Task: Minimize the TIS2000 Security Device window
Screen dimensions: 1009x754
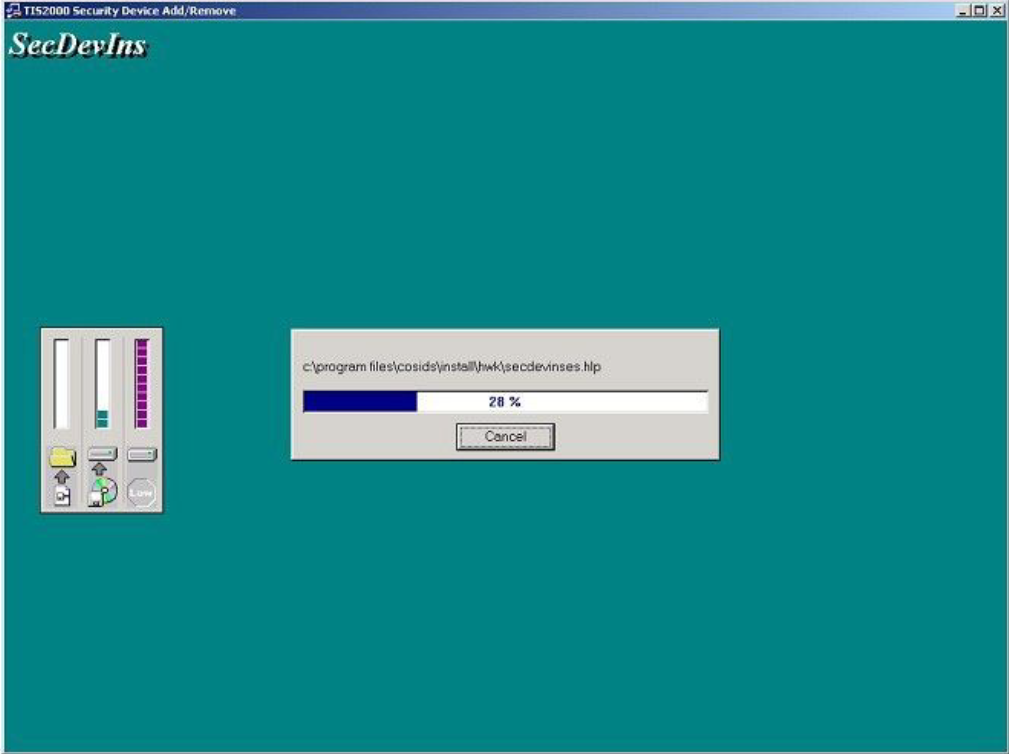Action: click(x=963, y=10)
